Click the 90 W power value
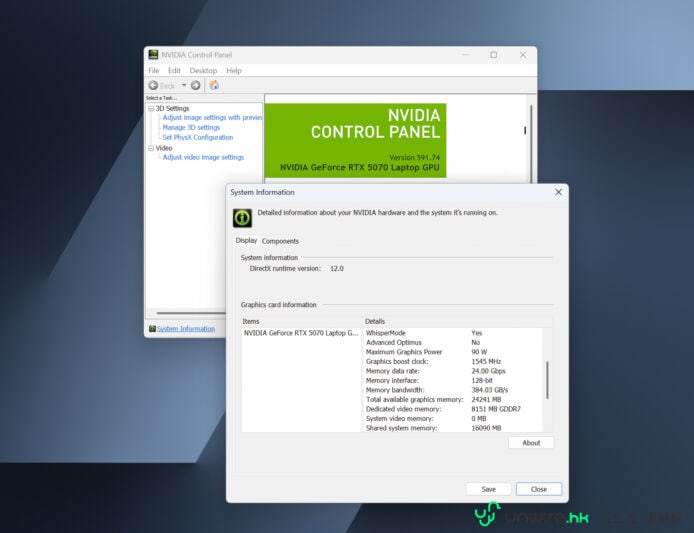This screenshot has width=694, height=533. pos(479,352)
